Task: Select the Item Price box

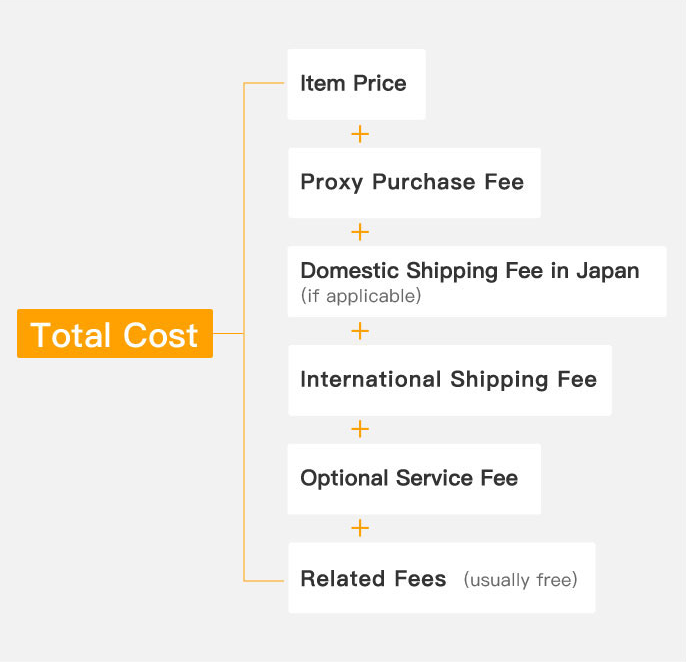Action: tap(356, 84)
